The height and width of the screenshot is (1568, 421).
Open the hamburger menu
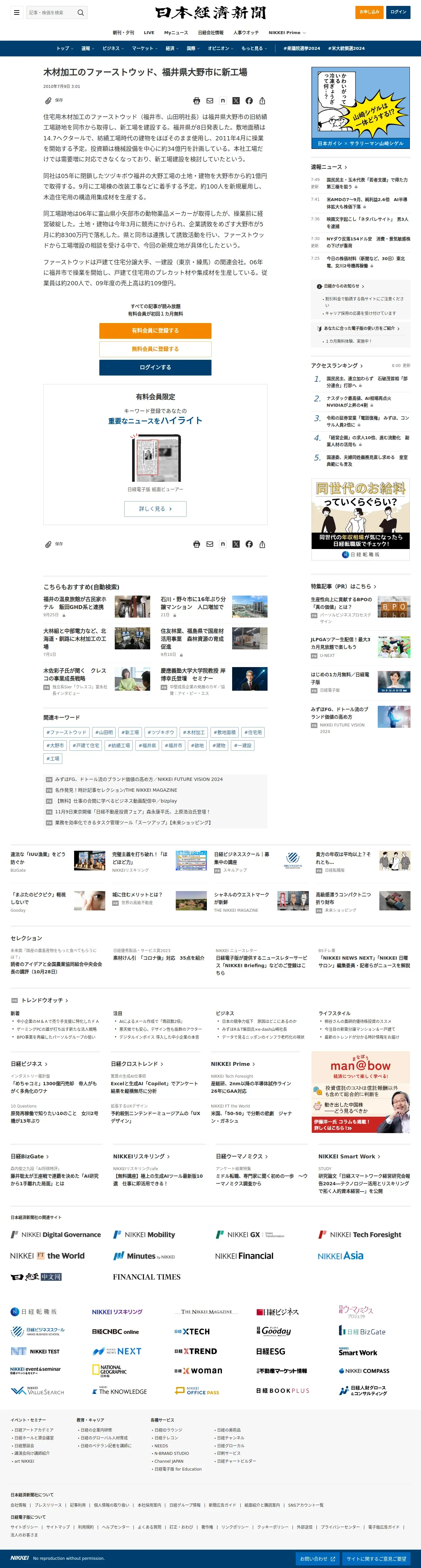tap(16, 12)
